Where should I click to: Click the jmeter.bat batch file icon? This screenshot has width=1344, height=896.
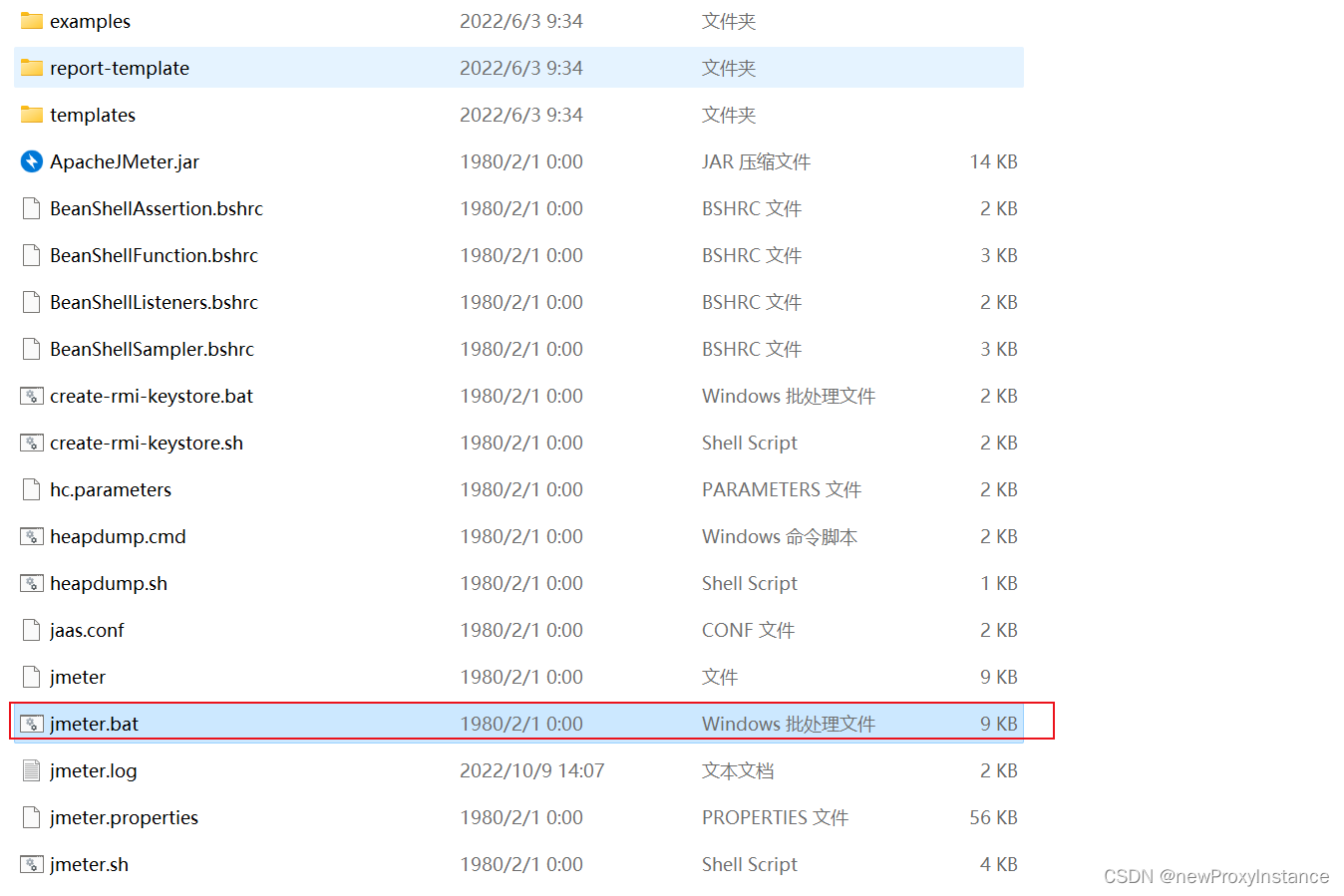tap(32, 724)
